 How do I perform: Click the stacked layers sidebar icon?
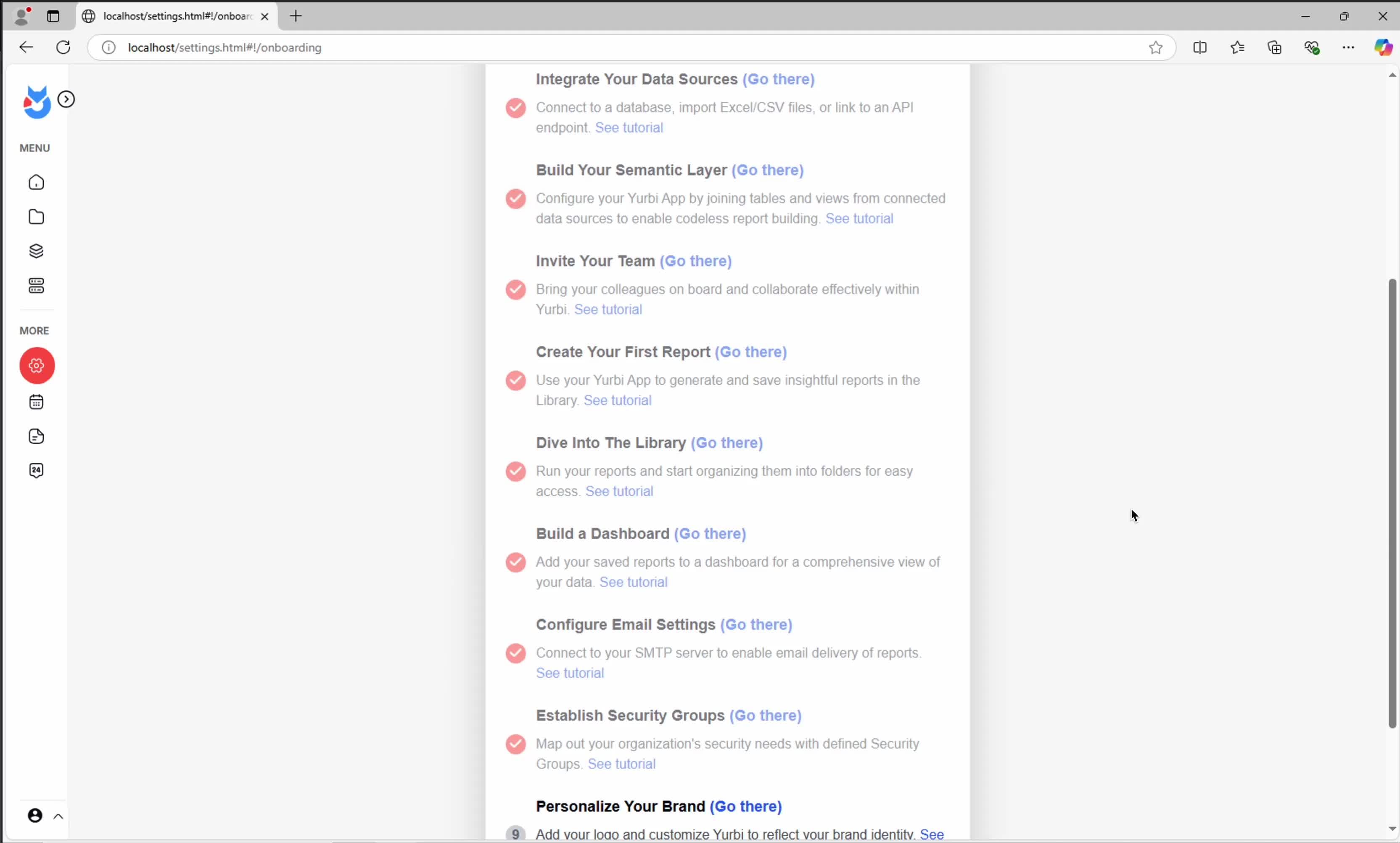click(x=36, y=251)
